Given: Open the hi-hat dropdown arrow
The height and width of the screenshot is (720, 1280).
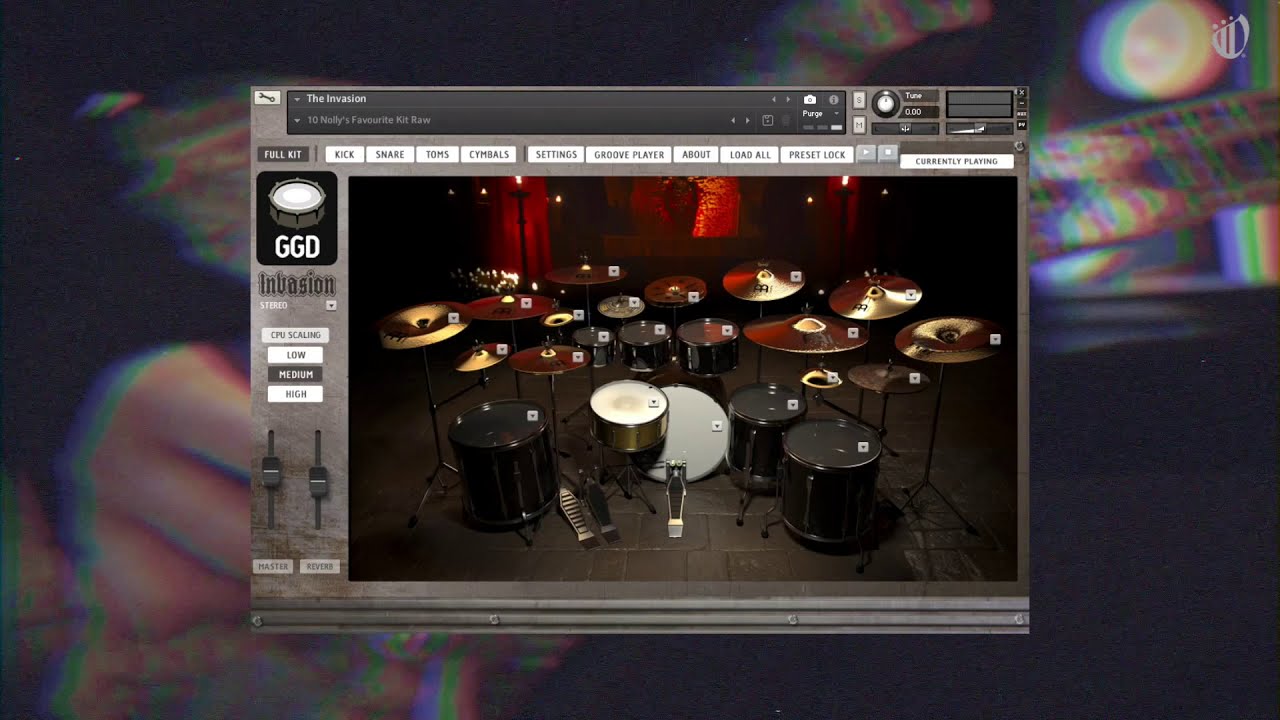Looking at the screenshot, I should coord(578,357).
